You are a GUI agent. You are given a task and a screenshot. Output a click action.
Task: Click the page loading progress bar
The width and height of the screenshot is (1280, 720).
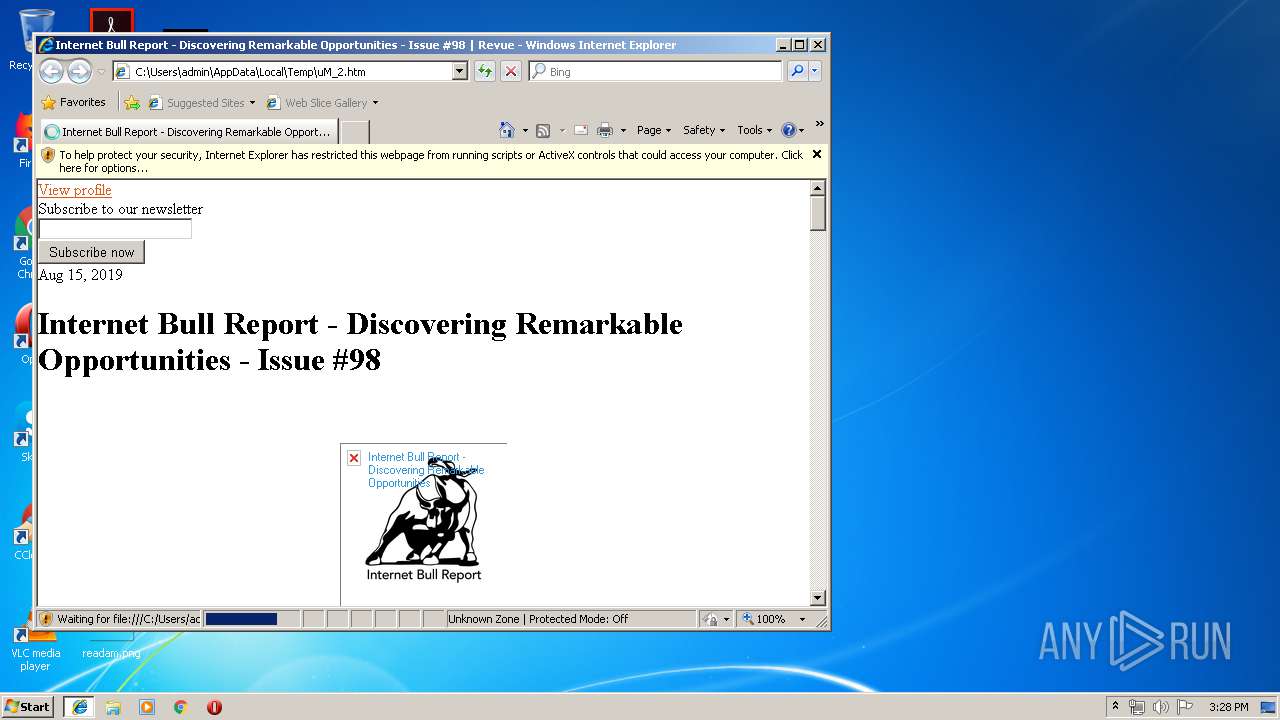(253, 619)
